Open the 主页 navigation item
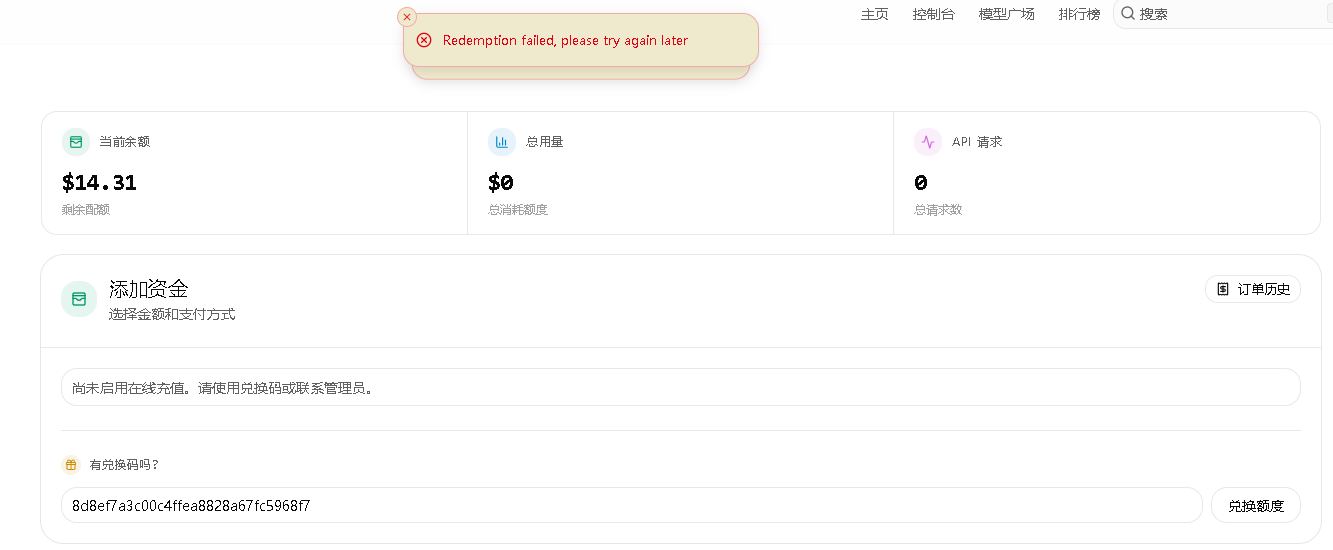The width and height of the screenshot is (1333, 550). tap(875, 14)
